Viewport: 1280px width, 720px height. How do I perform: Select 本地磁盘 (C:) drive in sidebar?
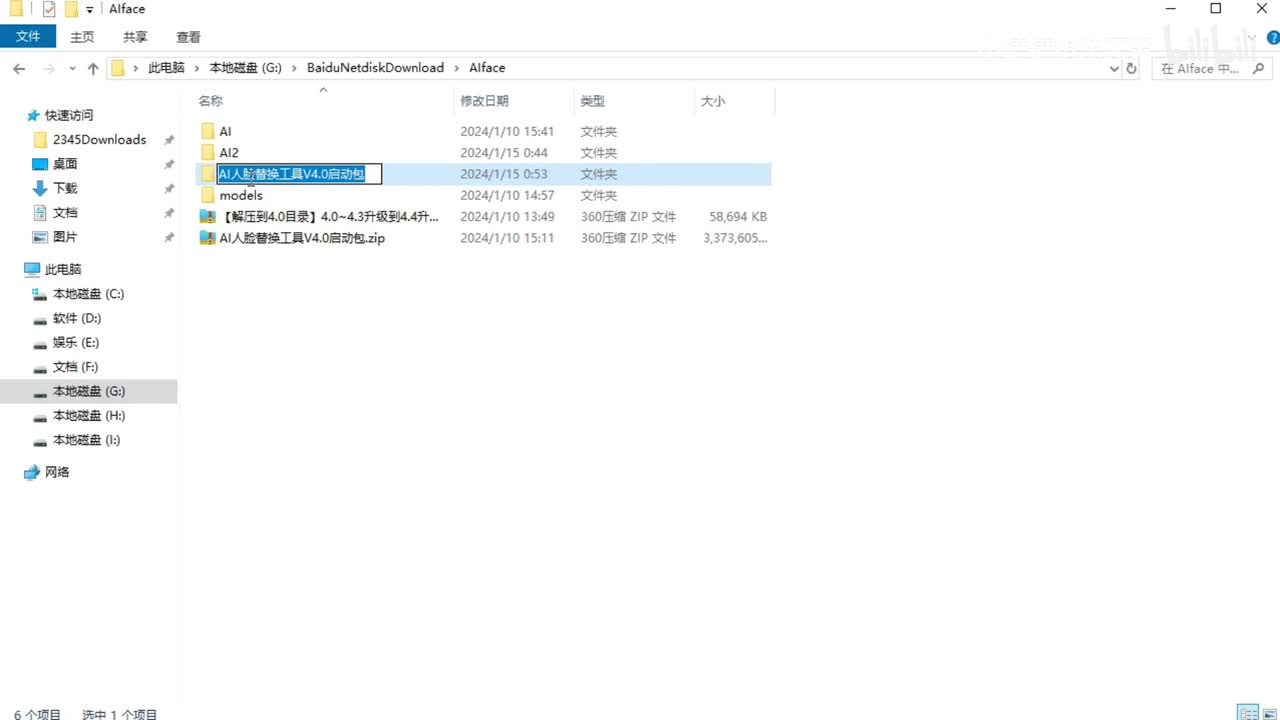tap(88, 294)
